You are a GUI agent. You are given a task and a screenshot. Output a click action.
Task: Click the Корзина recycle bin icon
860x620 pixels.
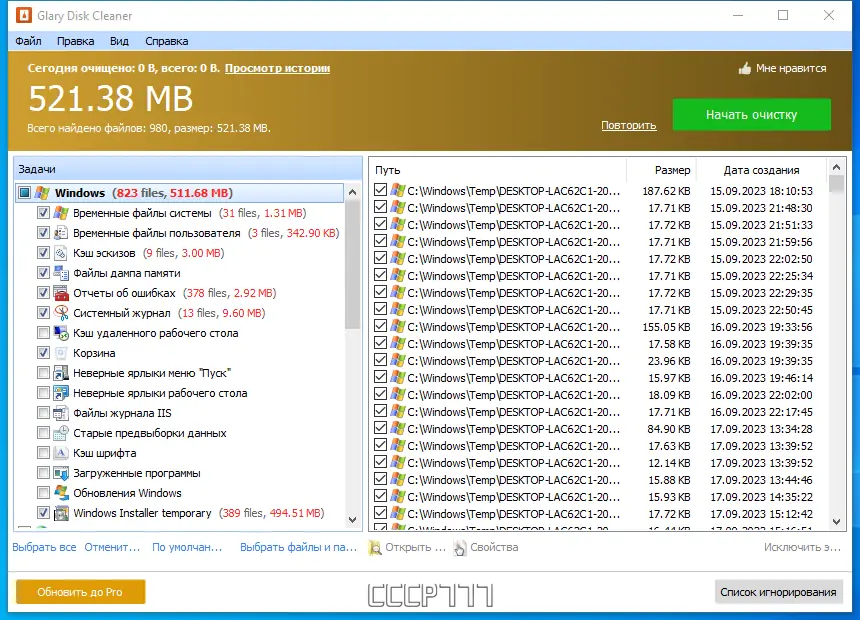point(61,353)
